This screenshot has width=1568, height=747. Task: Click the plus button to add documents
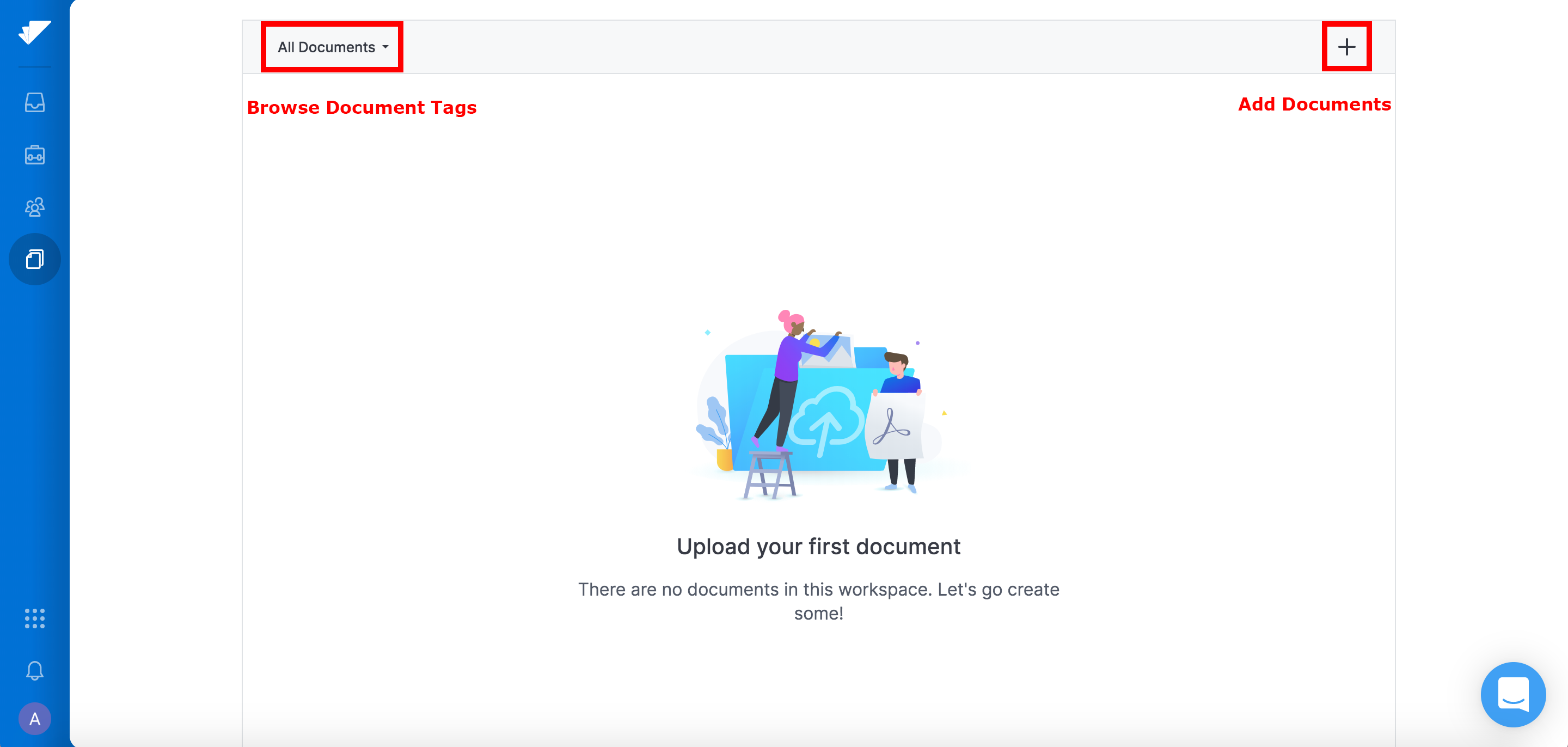coord(1346,47)
